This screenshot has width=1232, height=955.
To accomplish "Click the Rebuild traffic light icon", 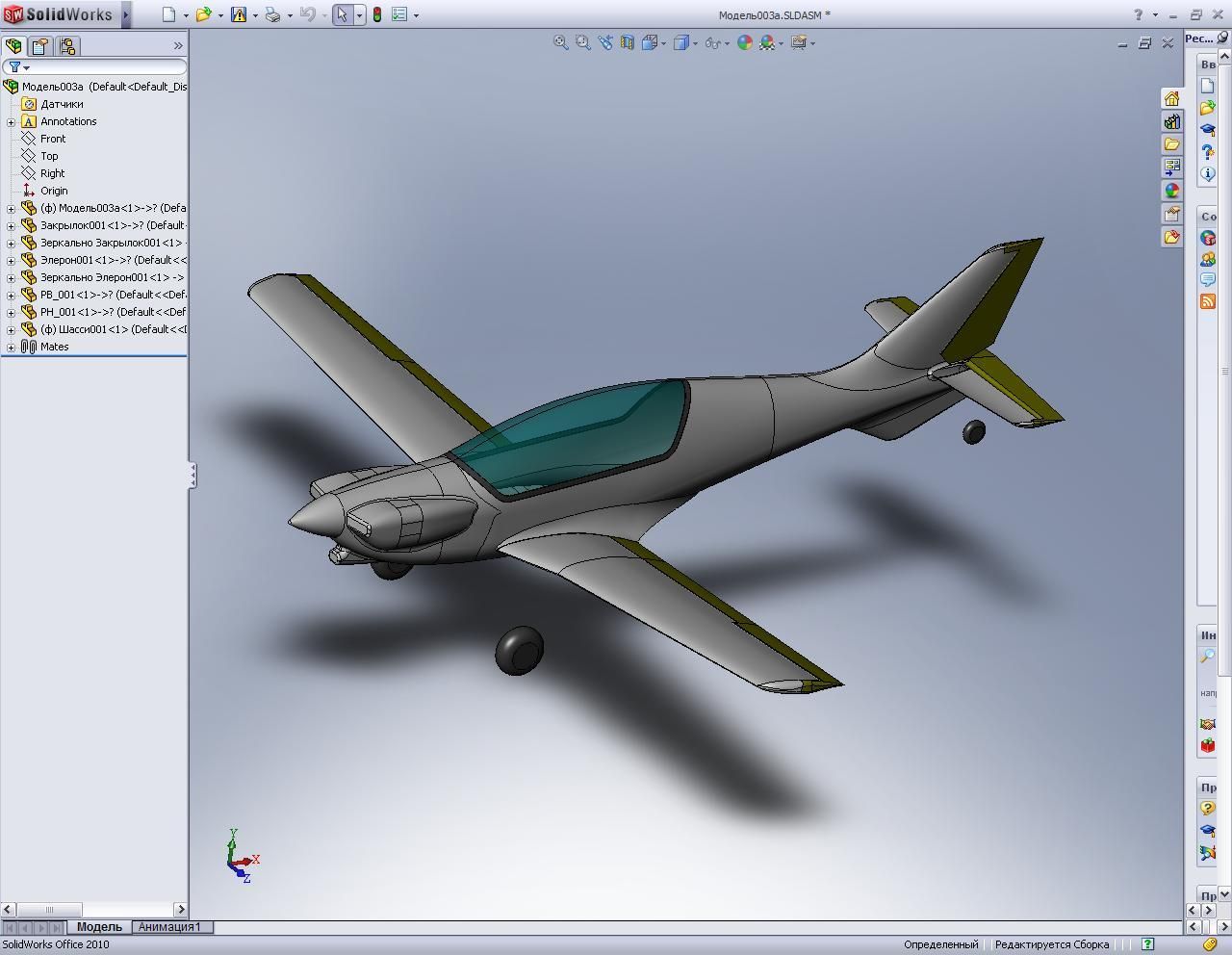I will 377,14.
